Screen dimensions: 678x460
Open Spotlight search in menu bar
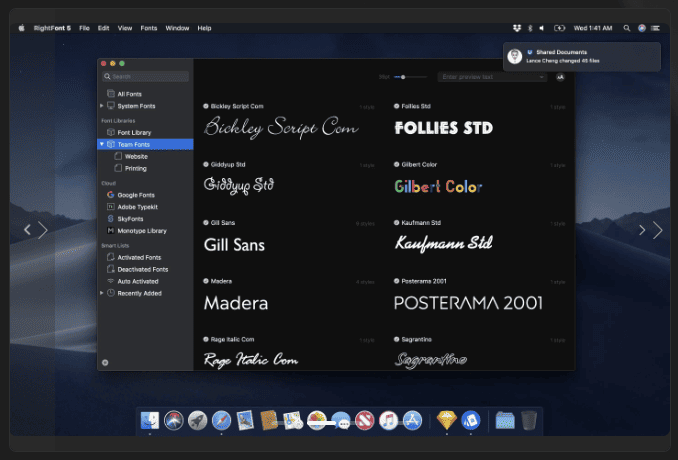[627, 28]
